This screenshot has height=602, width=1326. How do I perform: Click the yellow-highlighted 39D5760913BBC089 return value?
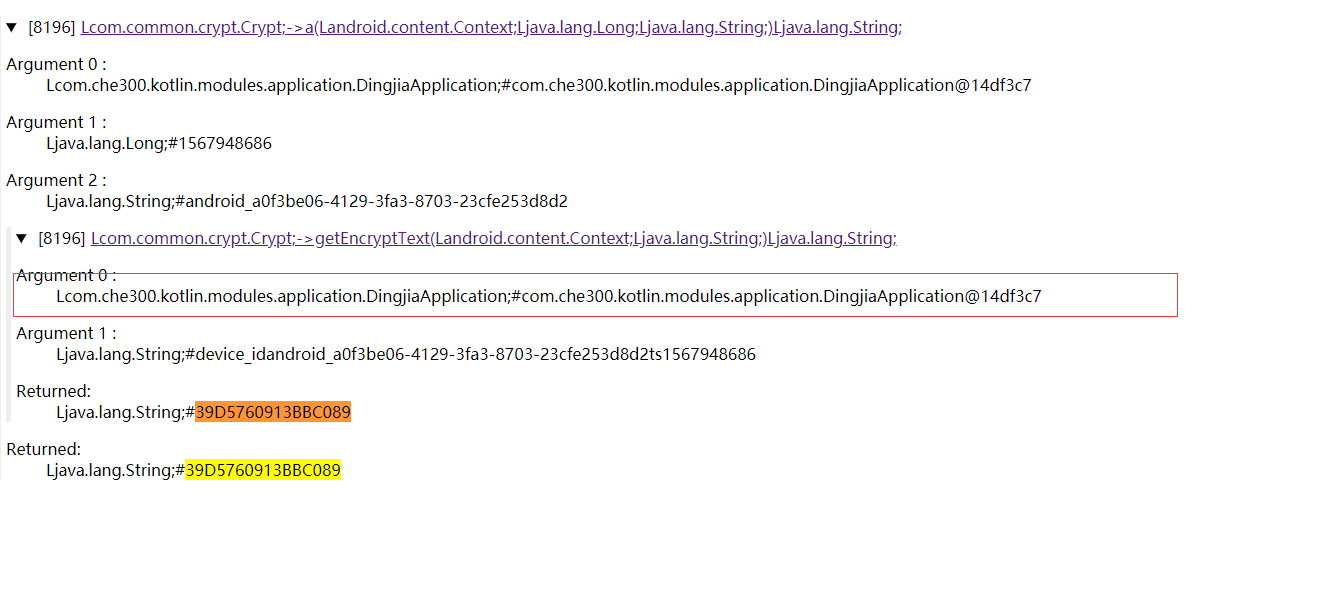263,471
